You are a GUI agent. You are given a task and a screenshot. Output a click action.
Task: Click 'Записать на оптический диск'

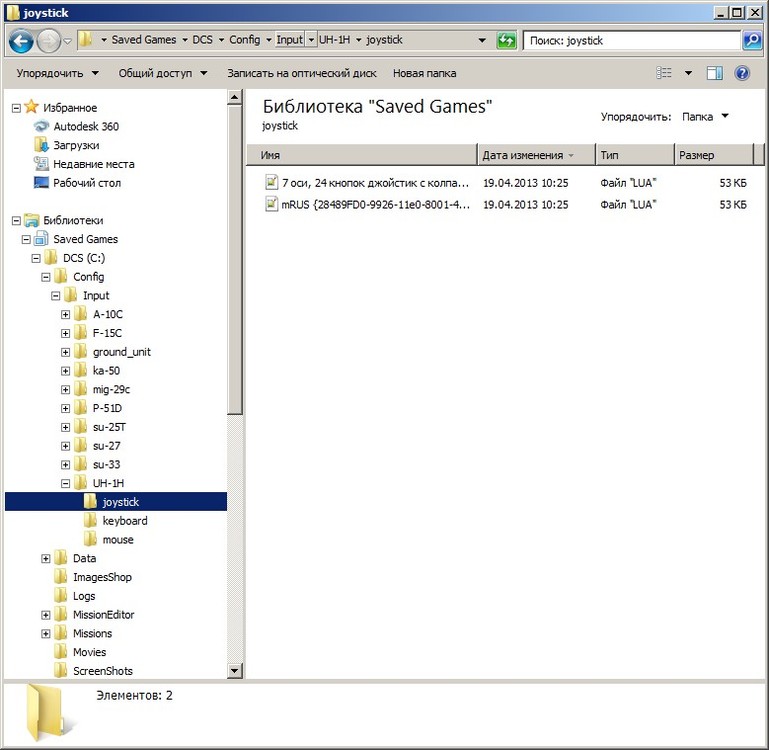point(302,73)
